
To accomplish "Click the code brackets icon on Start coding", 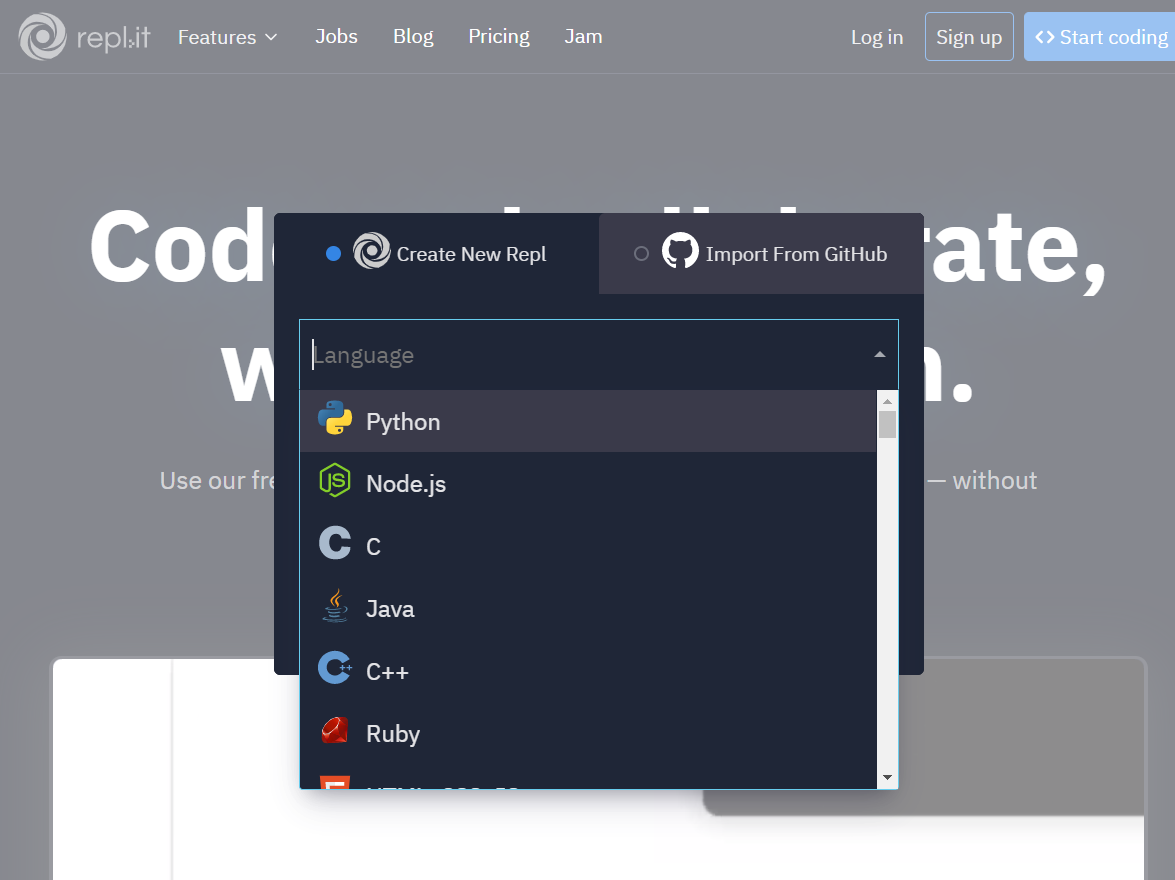I will tap(1045, 37).
